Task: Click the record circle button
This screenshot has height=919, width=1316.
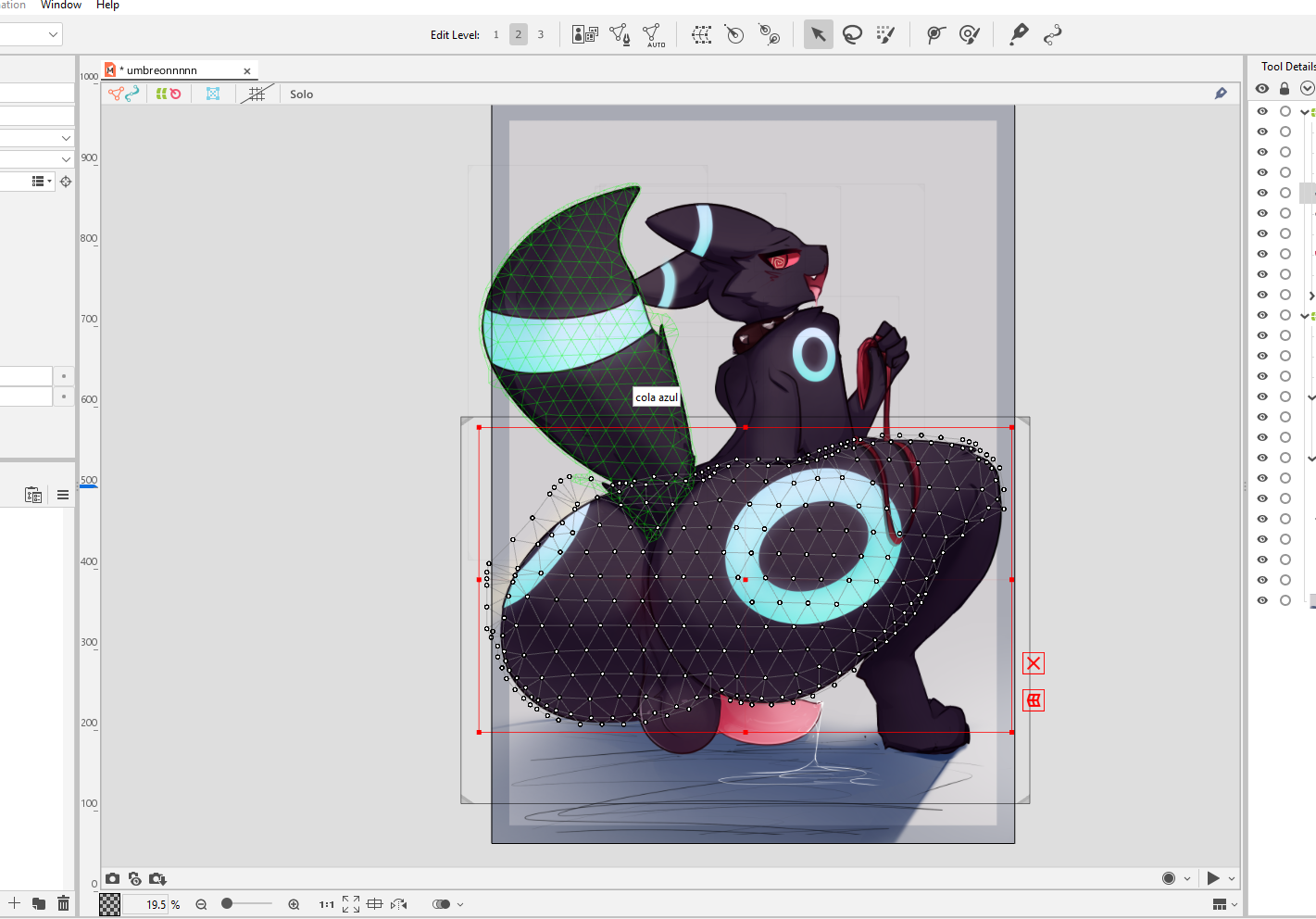Action: click(x=1169, y=878)
